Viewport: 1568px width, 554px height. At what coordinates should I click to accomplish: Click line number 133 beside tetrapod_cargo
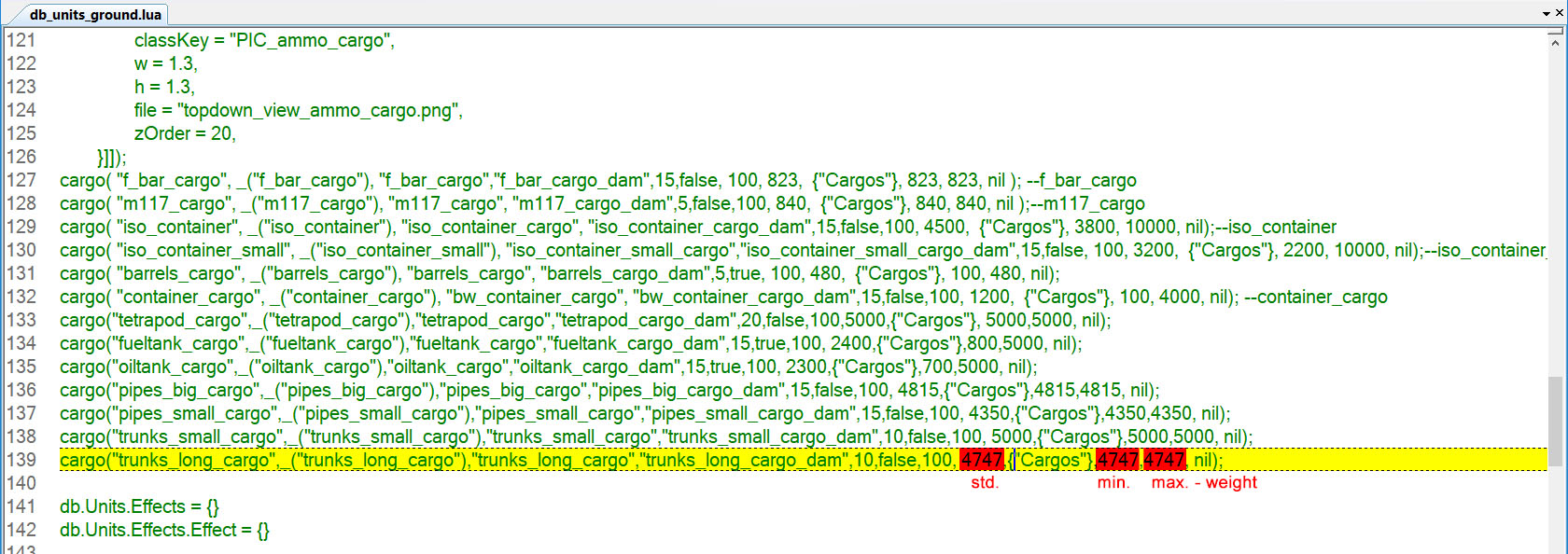21,320
